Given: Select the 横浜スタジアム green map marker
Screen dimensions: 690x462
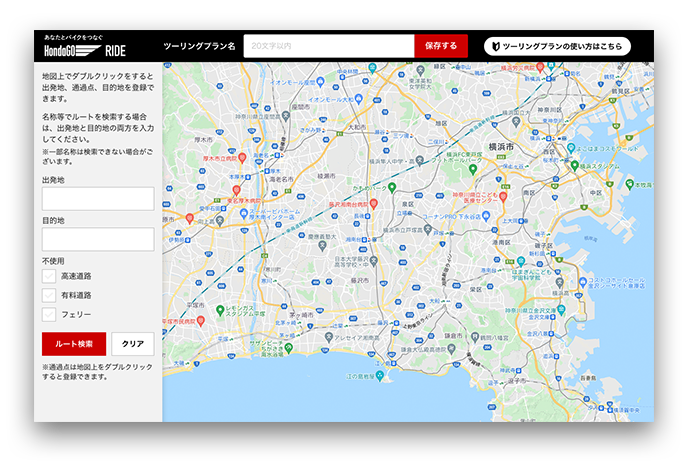Looking at the screenshot, I should pyautogui.click(x=576, y=165).
